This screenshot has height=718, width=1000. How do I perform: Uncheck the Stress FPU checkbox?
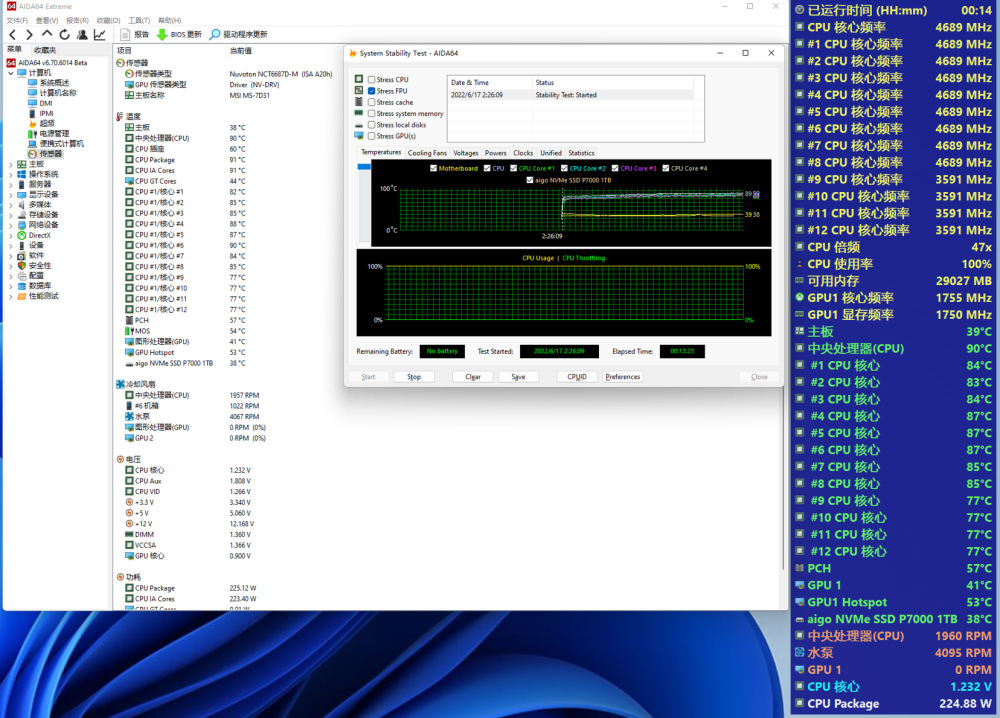point(372,91)
